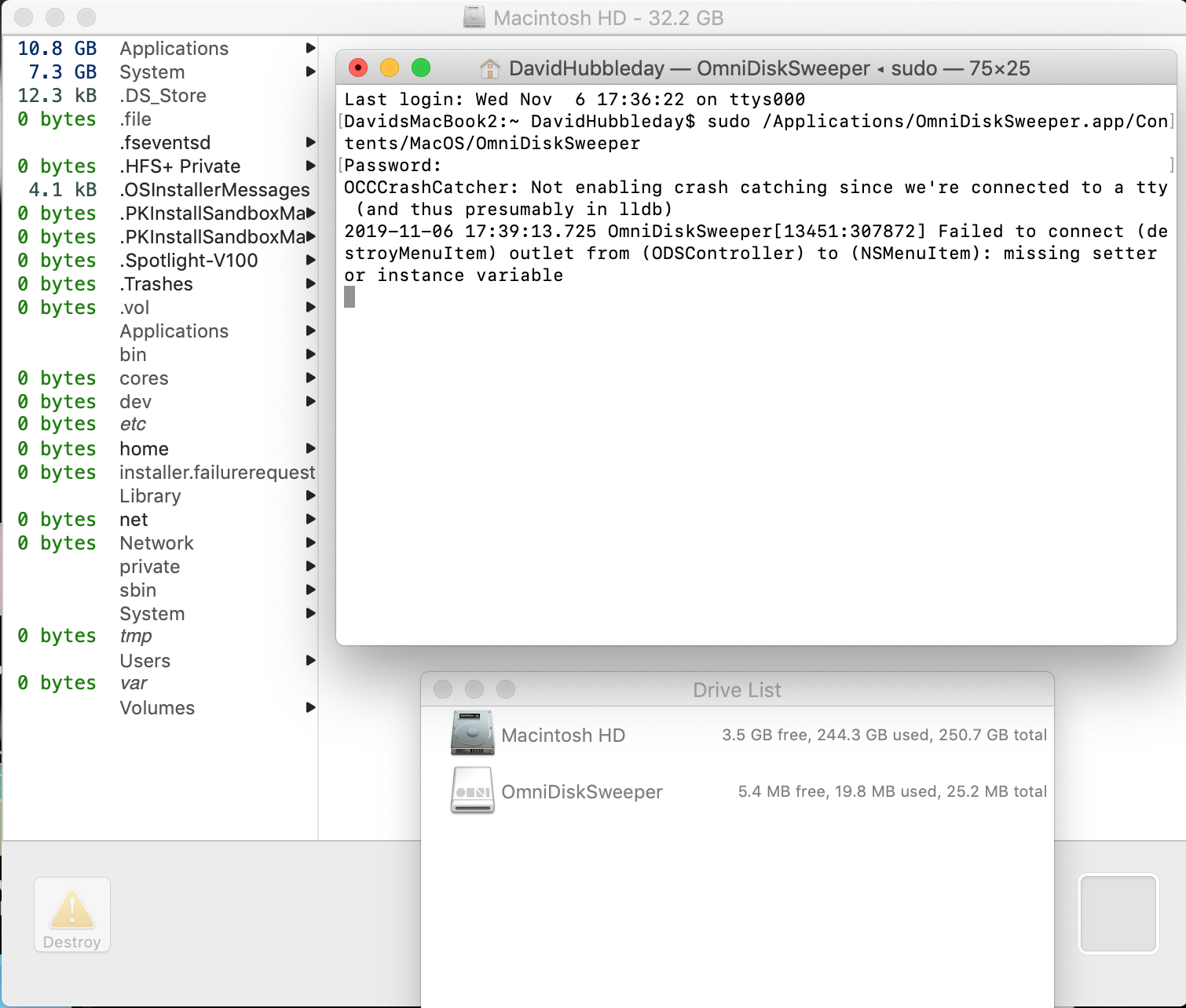Expand the Users folder arrow
This screenshot has height=1008, width=1186.
(x=310, y=660)
